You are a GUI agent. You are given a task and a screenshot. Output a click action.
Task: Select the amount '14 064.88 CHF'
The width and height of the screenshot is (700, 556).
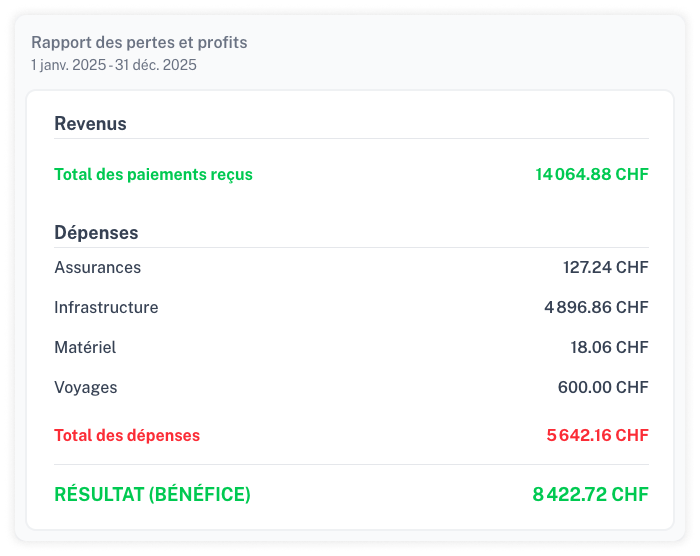tap(592, 174)
